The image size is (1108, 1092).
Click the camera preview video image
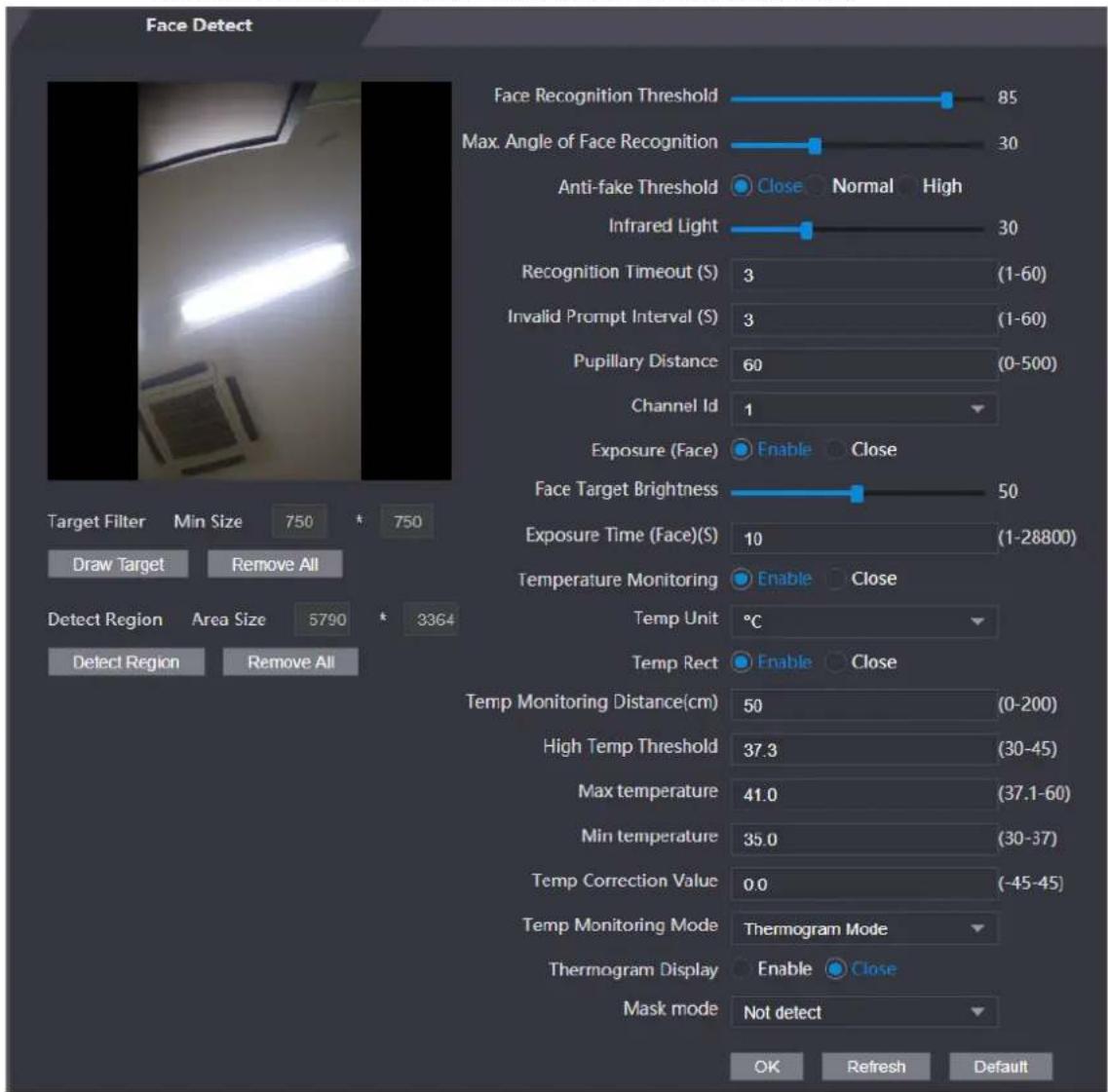pyautogui.click(x=249, y=282)
